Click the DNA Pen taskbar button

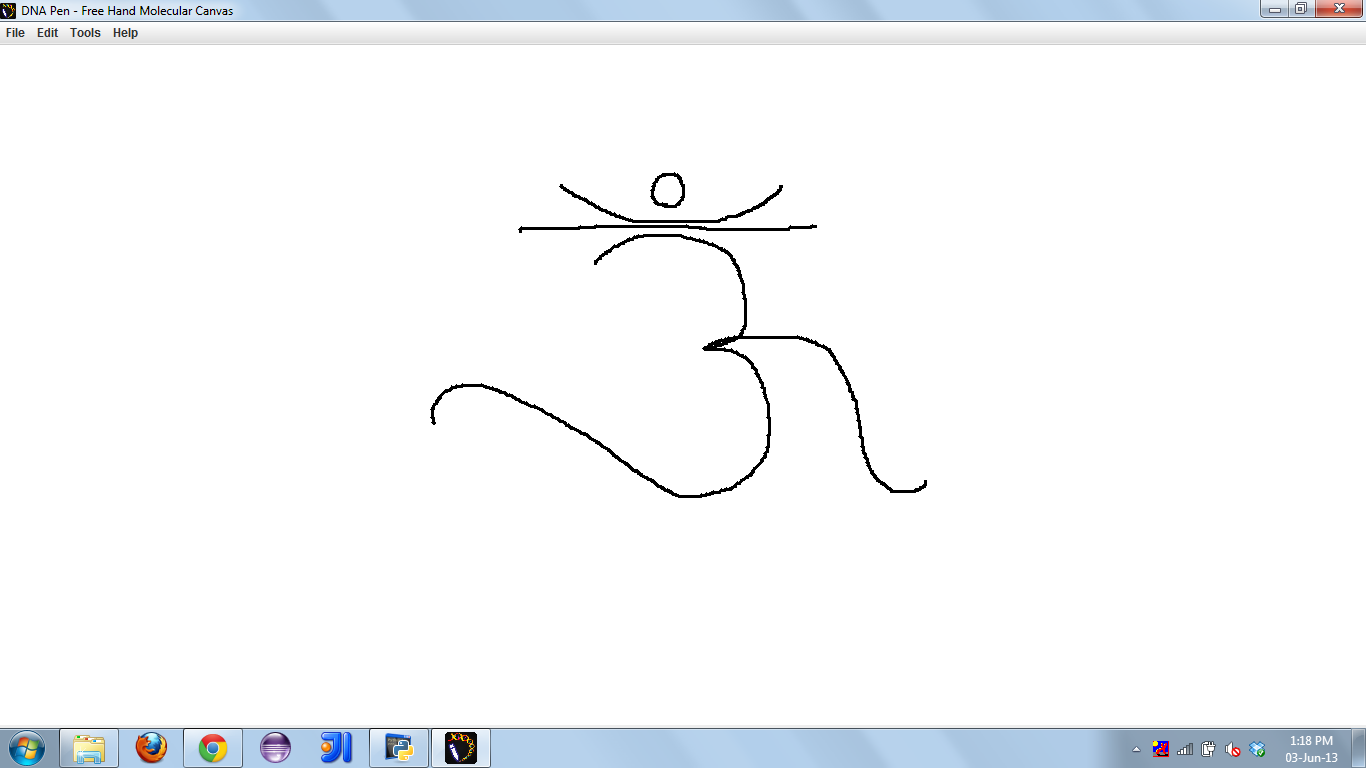tap(461, 748)
